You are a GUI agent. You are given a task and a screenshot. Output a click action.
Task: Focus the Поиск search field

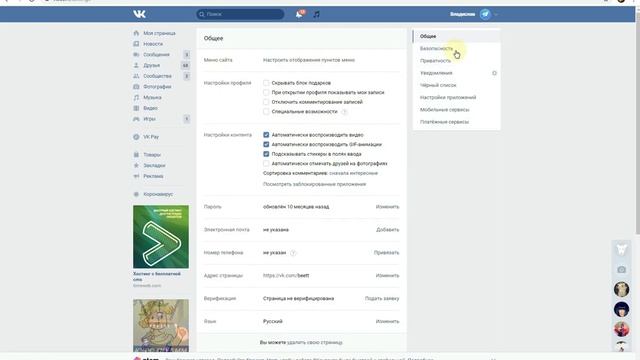tap(240, 14)
